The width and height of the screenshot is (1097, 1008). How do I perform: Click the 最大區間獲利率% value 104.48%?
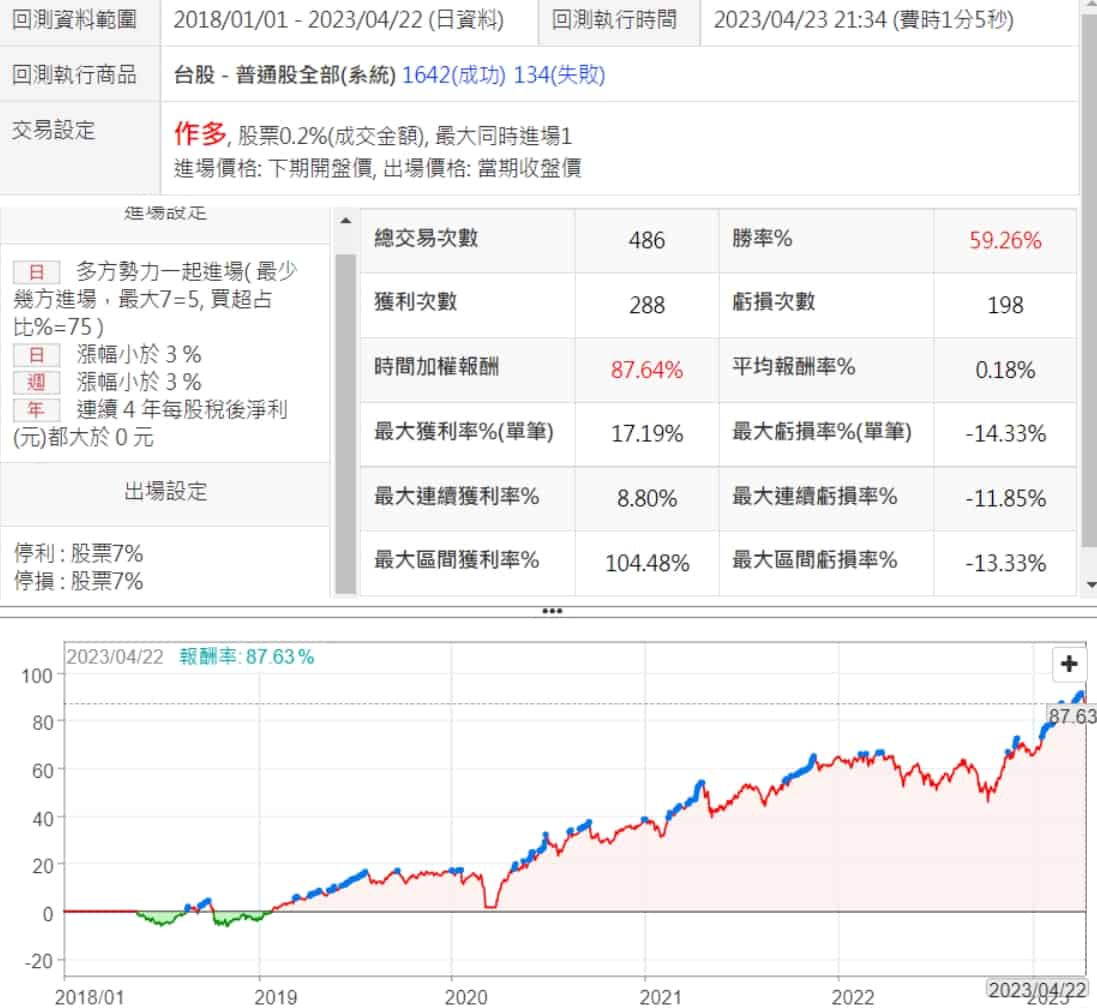tap(647, 563)
